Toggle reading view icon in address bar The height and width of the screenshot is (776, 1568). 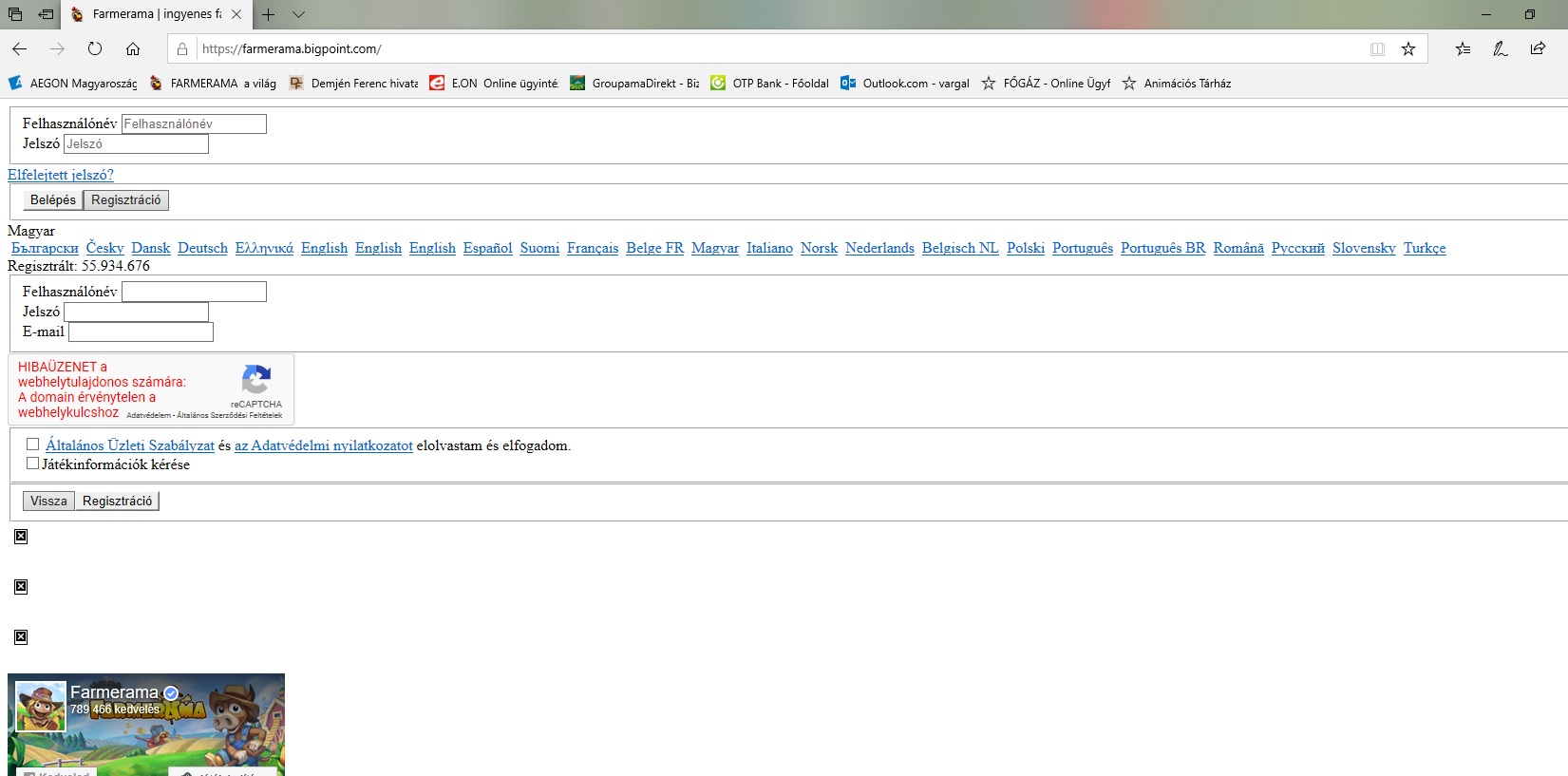[1377, 48]
